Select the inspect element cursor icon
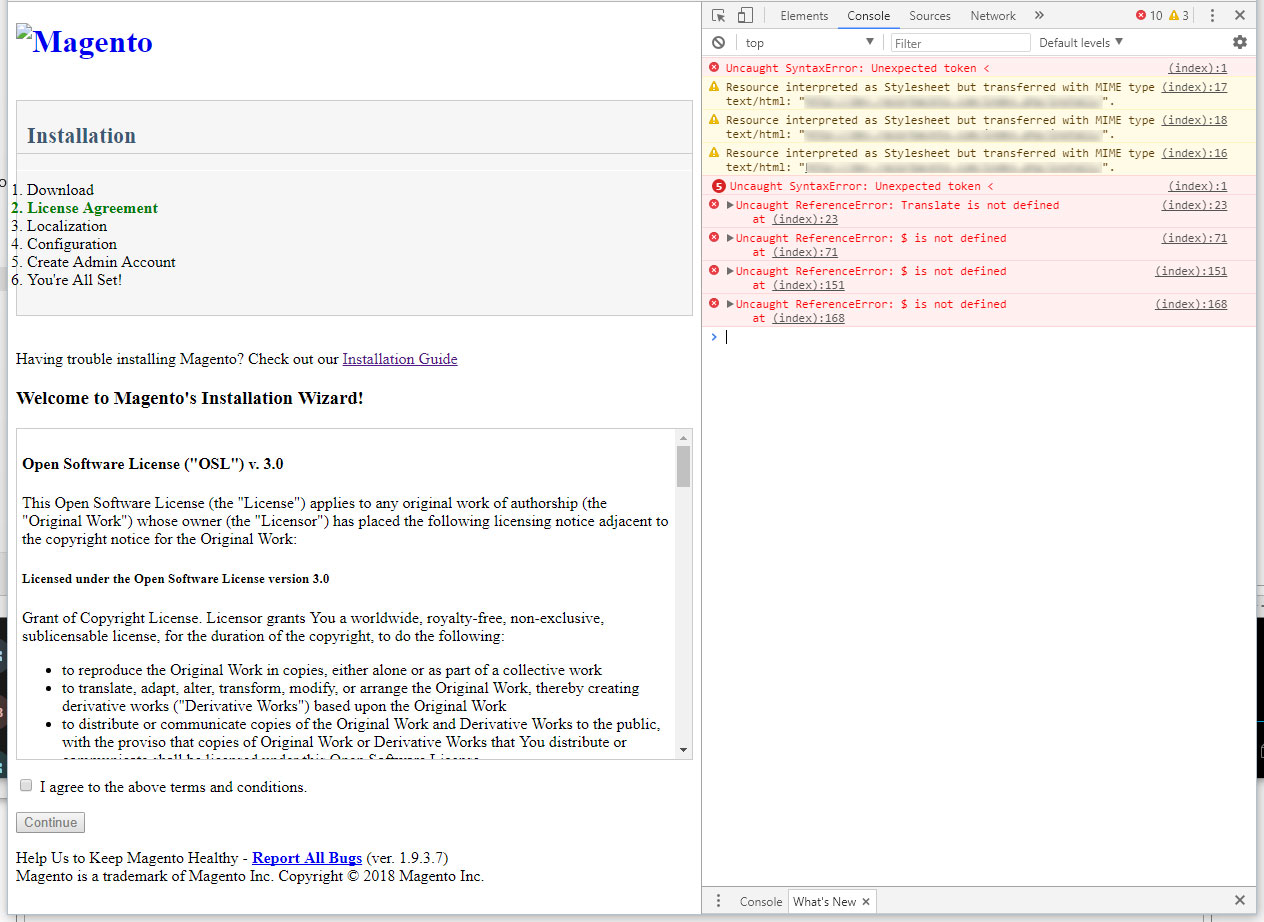The height and width of the screenshot is (922, 1264). tap(716, 15)
